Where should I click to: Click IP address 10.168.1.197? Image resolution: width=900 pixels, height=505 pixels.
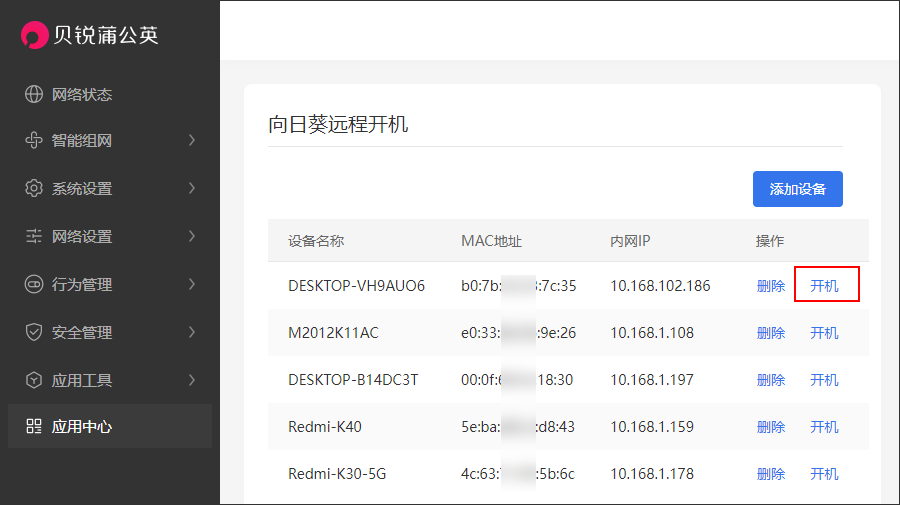point(651,380)
